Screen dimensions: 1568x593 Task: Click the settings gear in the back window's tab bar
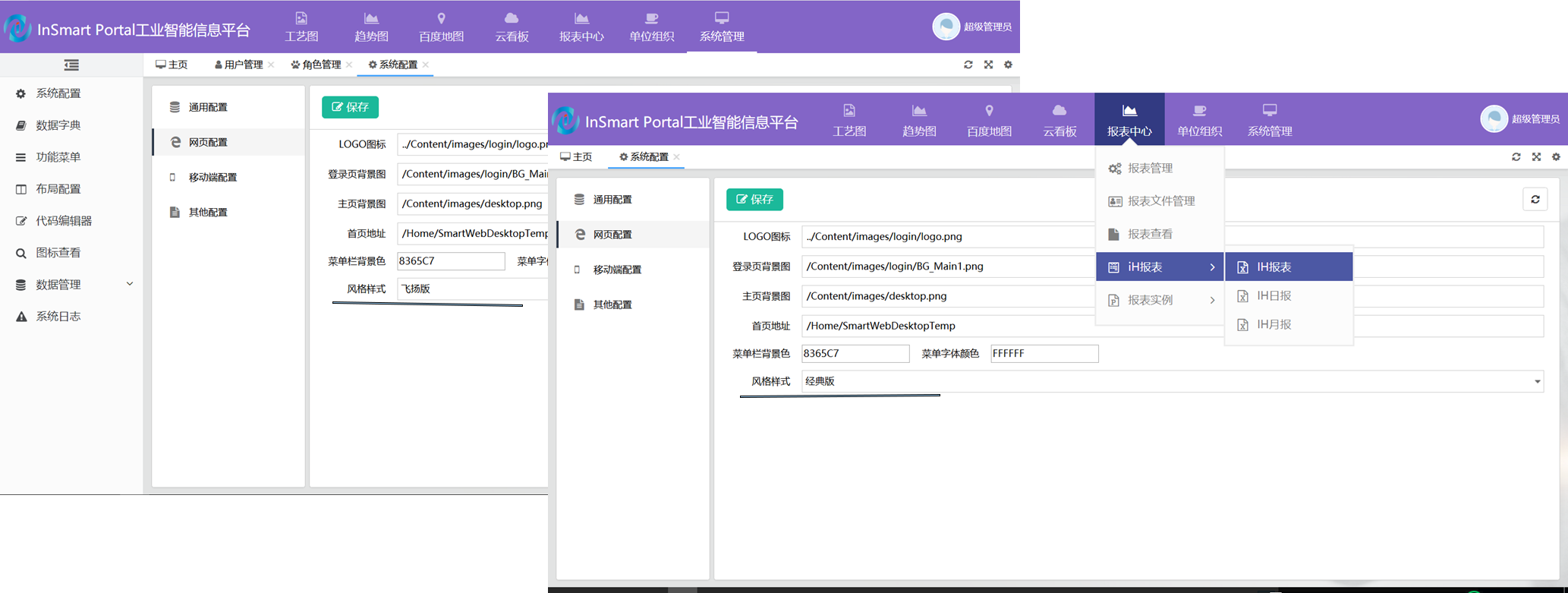click(x=1008, y=65)
